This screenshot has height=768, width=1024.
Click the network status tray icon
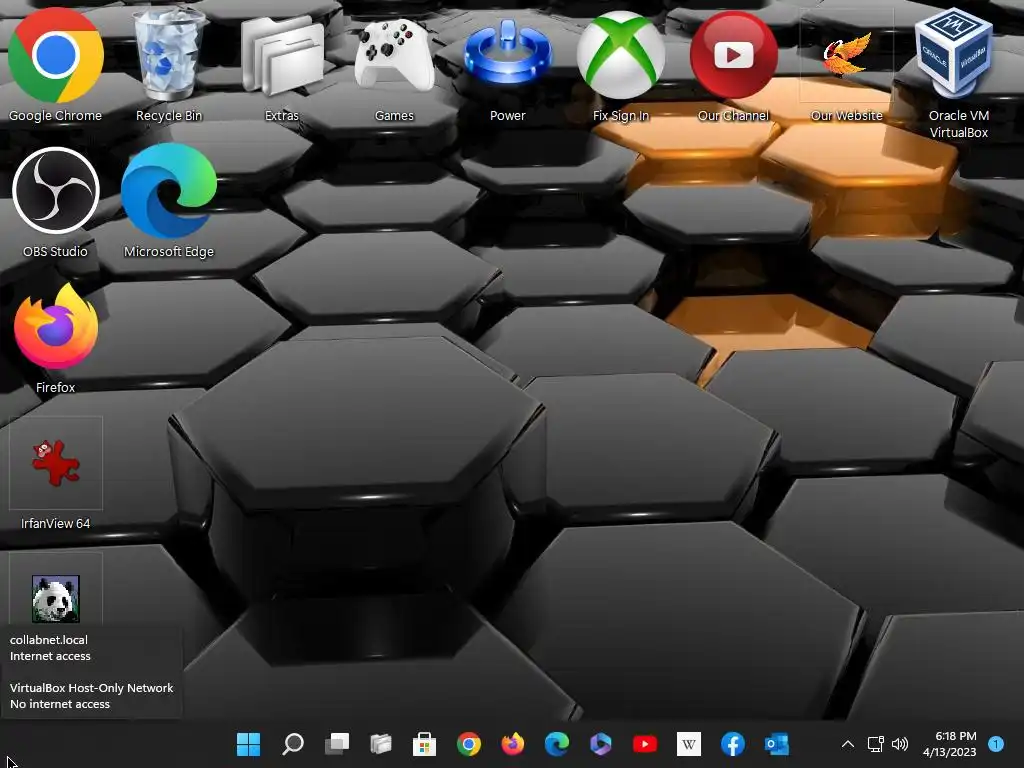point(876,744)
